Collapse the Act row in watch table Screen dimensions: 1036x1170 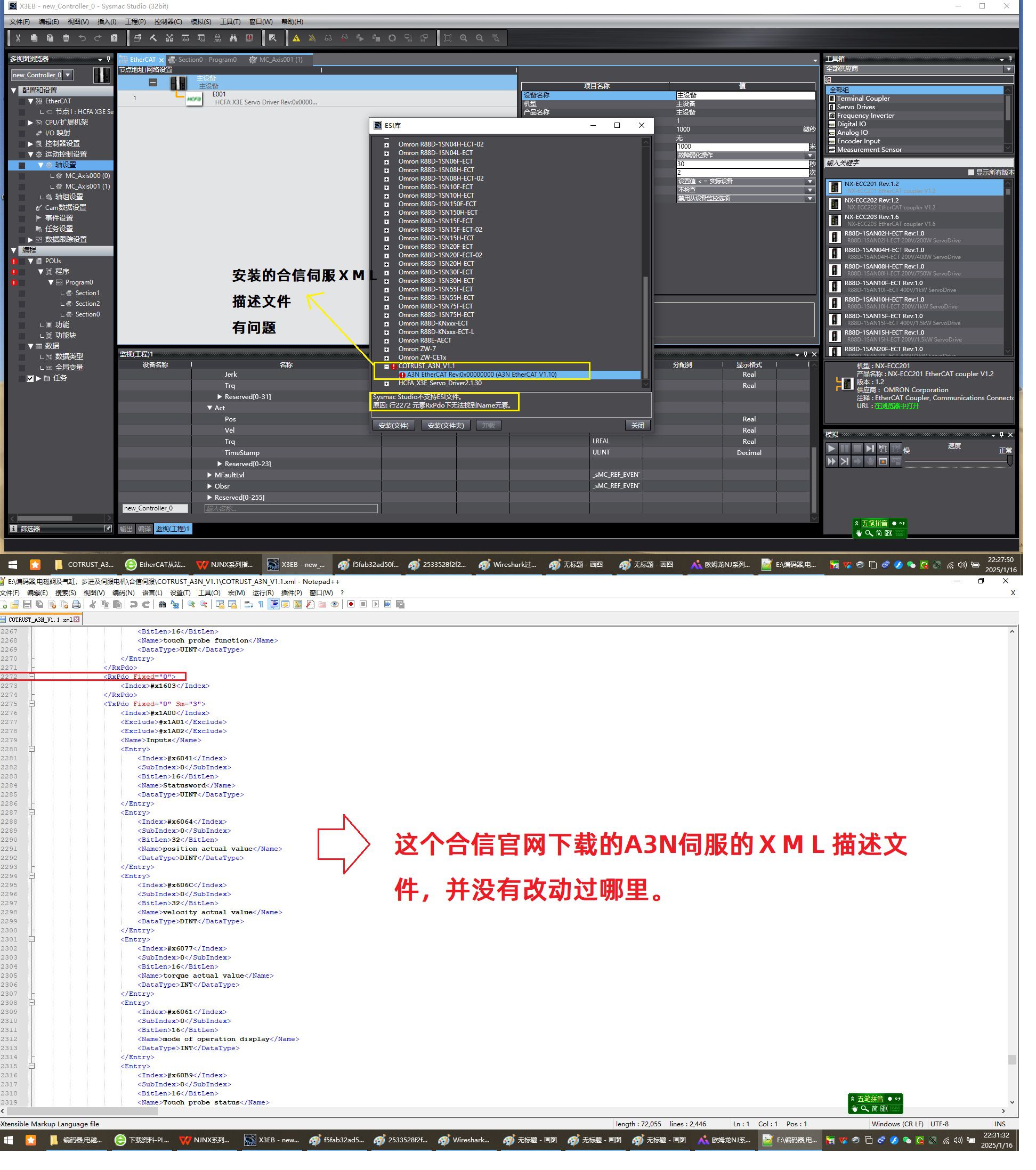click(x=209, y=408)
